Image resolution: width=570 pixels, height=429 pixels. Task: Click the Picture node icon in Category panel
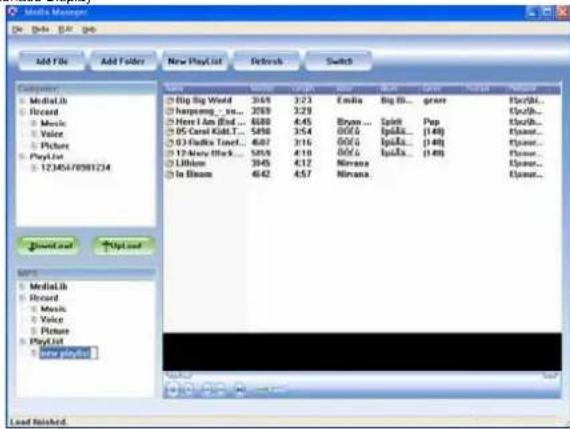pyautogui.click(x=34, y=146)
